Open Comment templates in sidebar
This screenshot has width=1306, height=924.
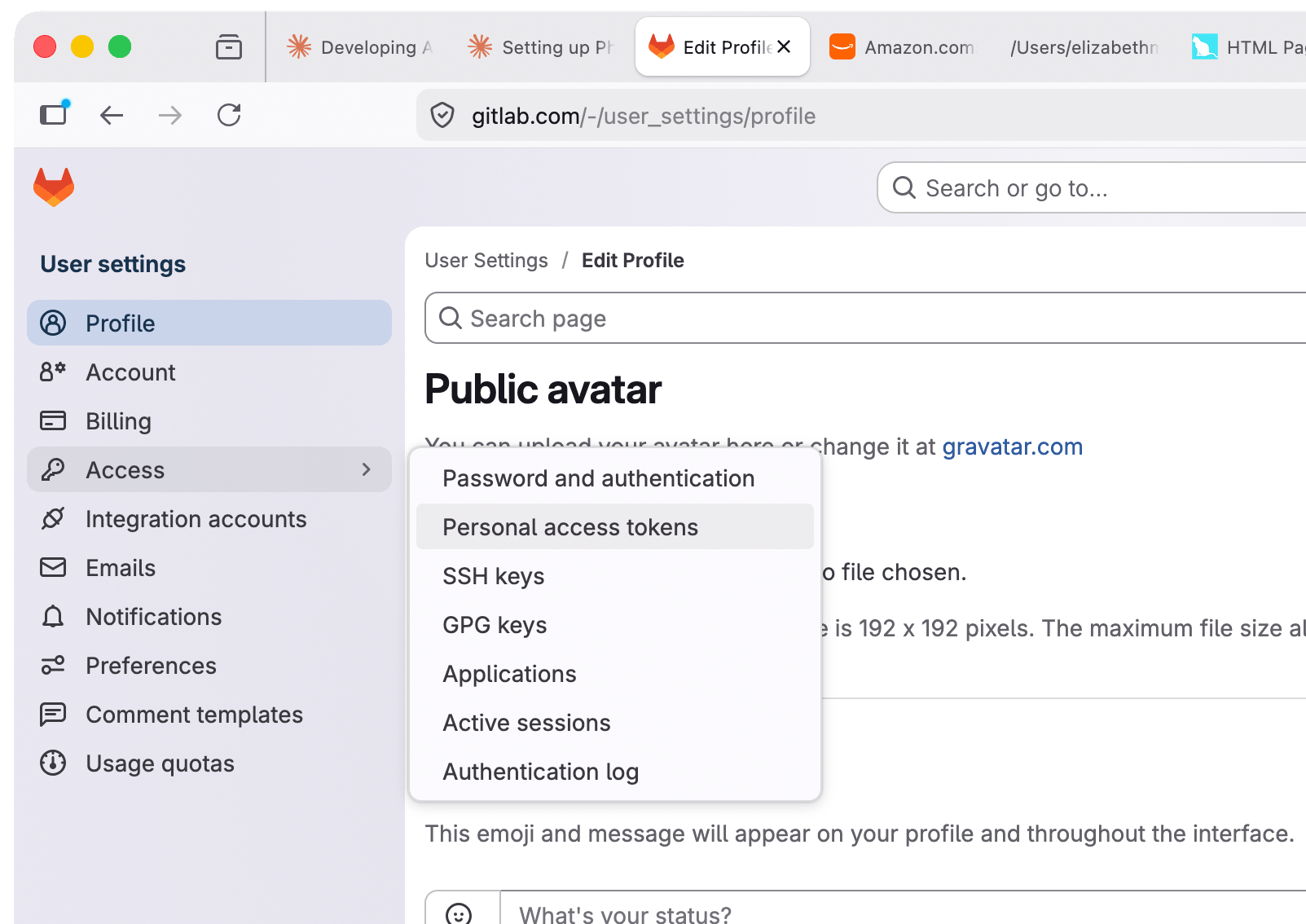point(209,714)
